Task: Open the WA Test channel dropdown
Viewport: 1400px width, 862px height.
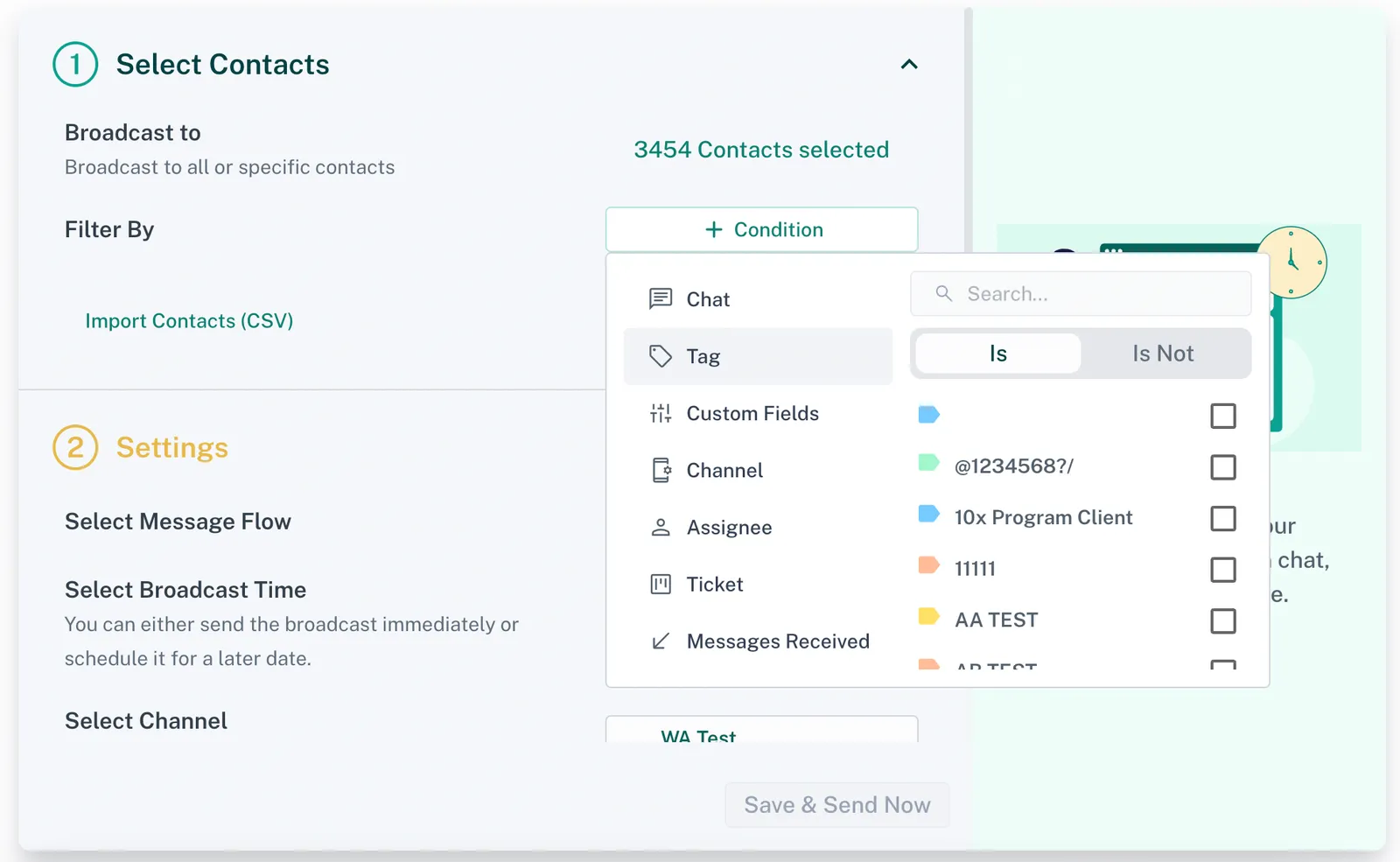Action: pos(761,732)
